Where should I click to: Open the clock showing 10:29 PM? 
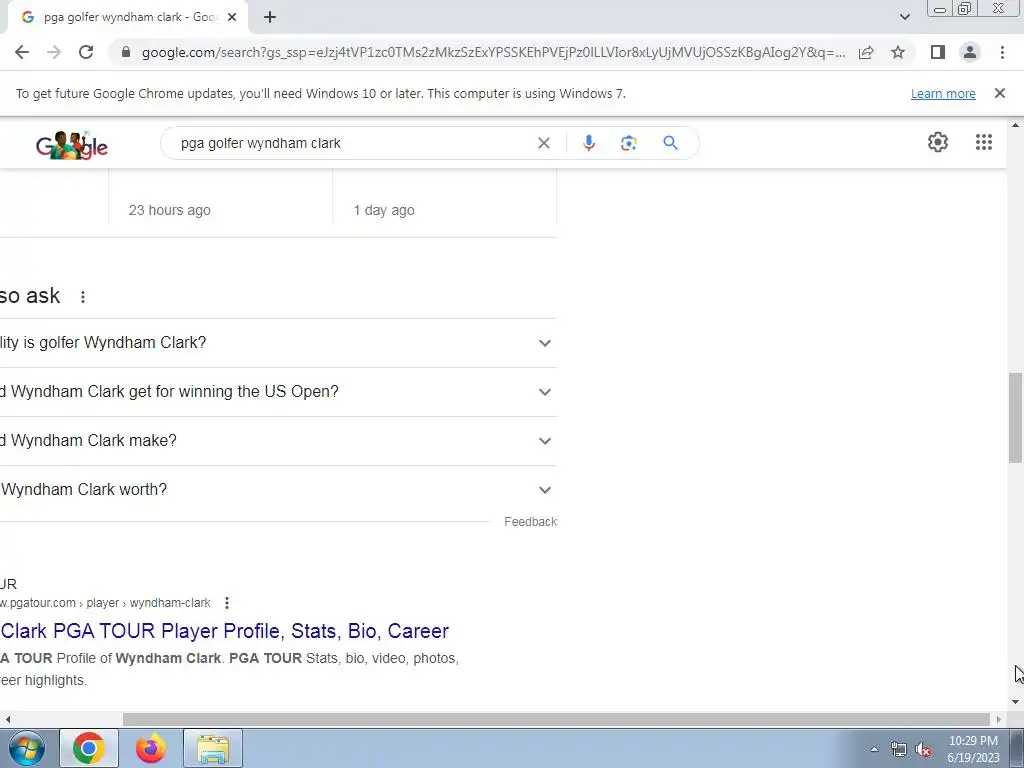(x=973, y=749)
